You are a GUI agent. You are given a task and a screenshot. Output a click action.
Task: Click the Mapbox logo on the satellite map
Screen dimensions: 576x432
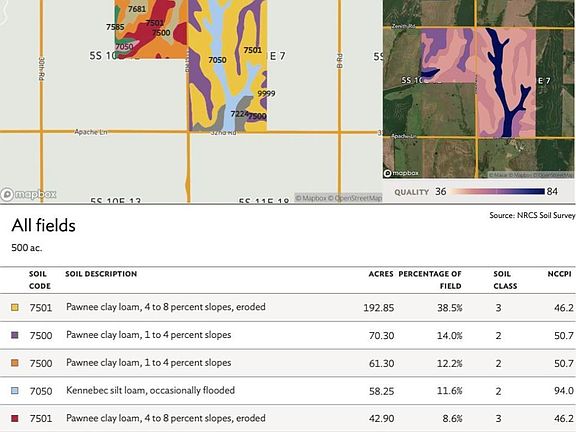(401, 173)
